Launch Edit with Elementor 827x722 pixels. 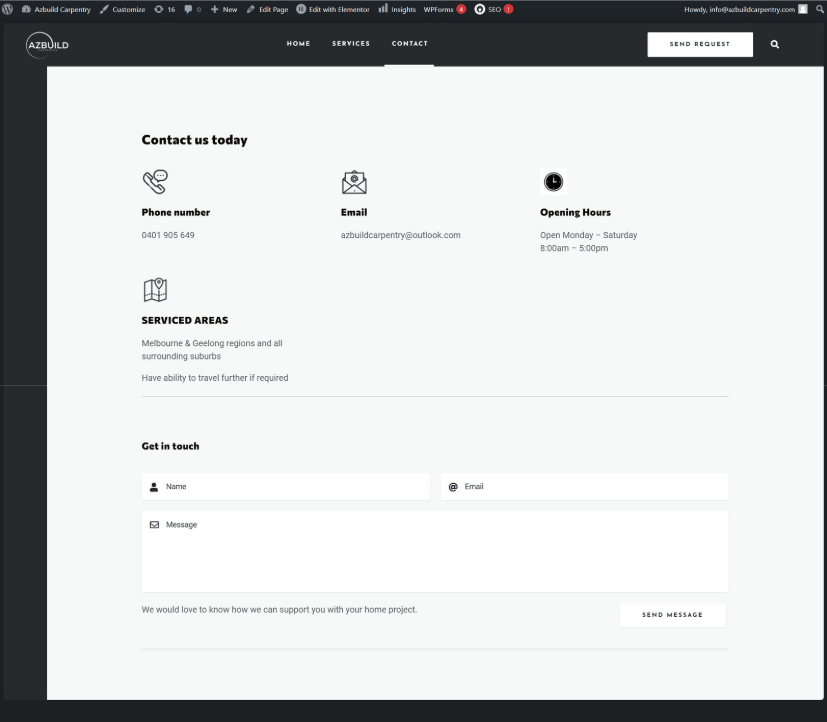pyautogui.click(x=333, y=9)
